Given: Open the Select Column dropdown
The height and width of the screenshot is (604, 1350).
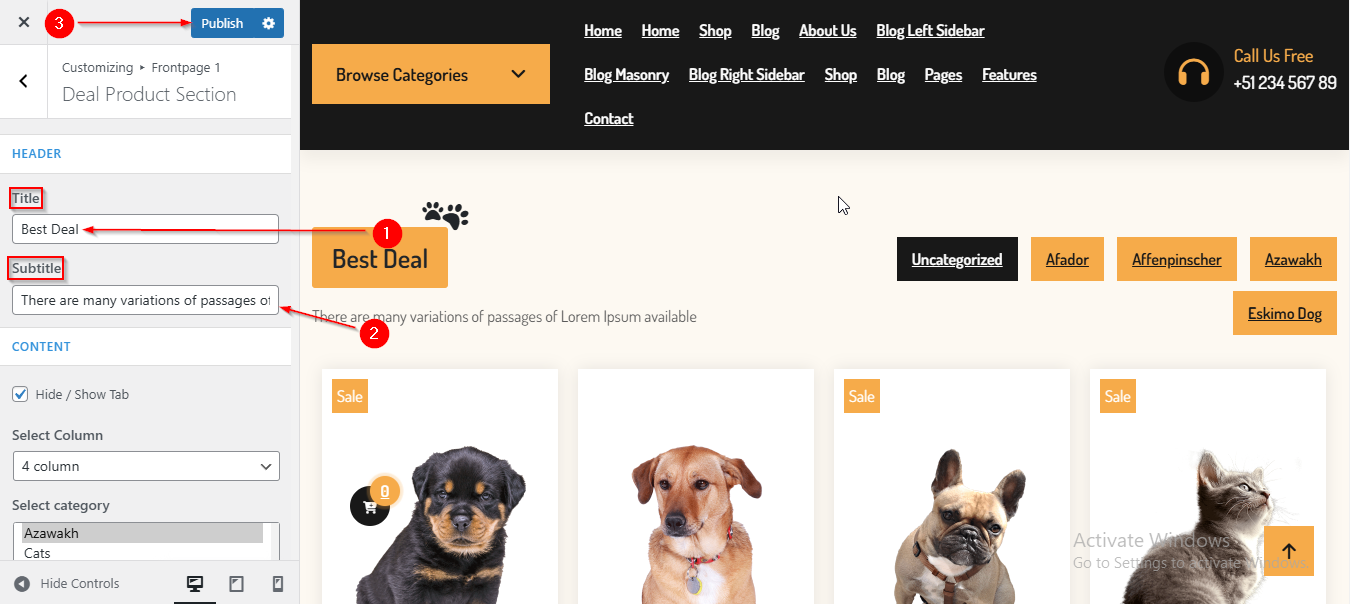Looking at the screenshot, I should (146, 466).
